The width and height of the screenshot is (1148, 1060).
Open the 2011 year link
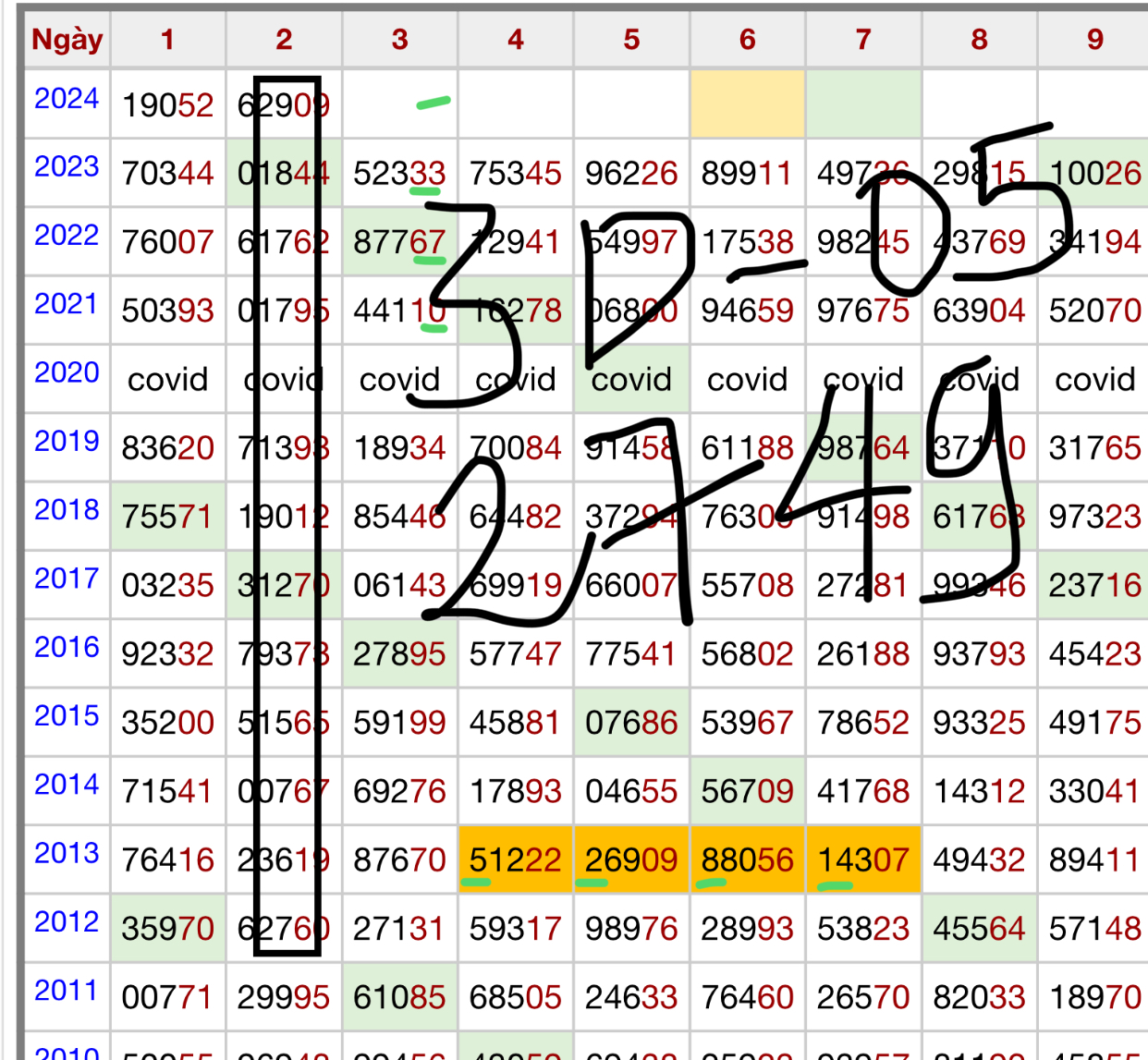[67, 991]
